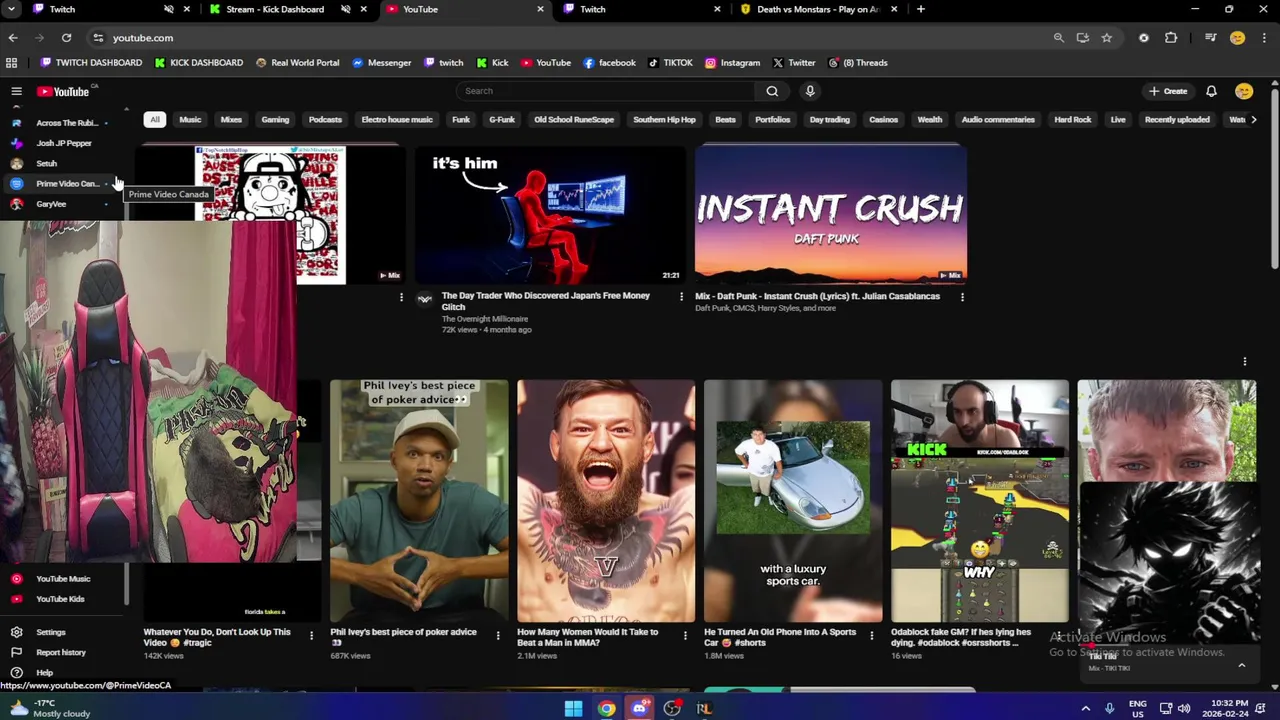Image resolution: width=1280 pixels, height=720 pixels.
Task: Open Shorts shelf options menu
Action: pyautogui.click(x=1245, y=361)
